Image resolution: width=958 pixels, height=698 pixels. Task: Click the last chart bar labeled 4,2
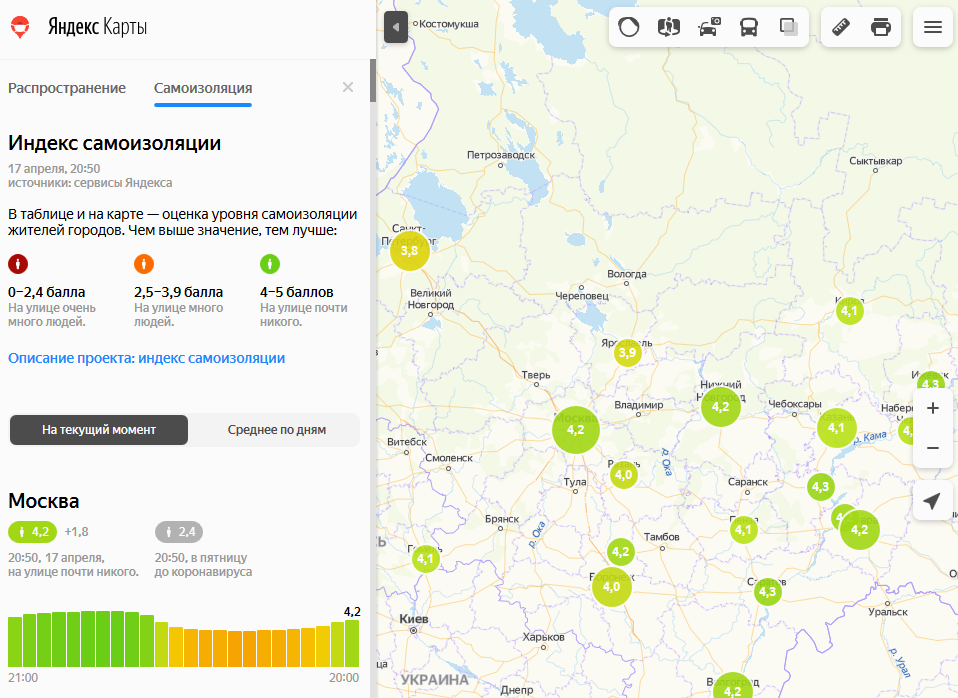352,644
